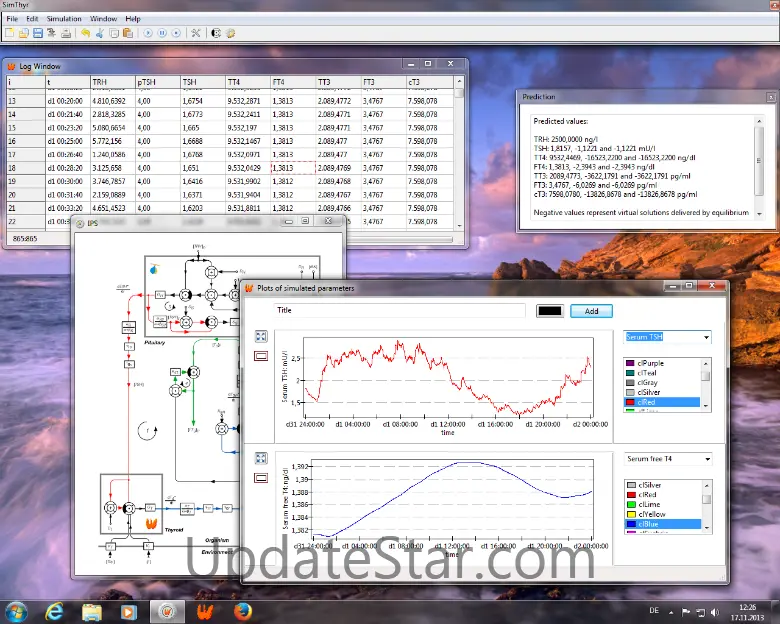780x624 pixels.
Task: Click full-size icon beside Serum TSH plot
Action: tap(261, 337)
